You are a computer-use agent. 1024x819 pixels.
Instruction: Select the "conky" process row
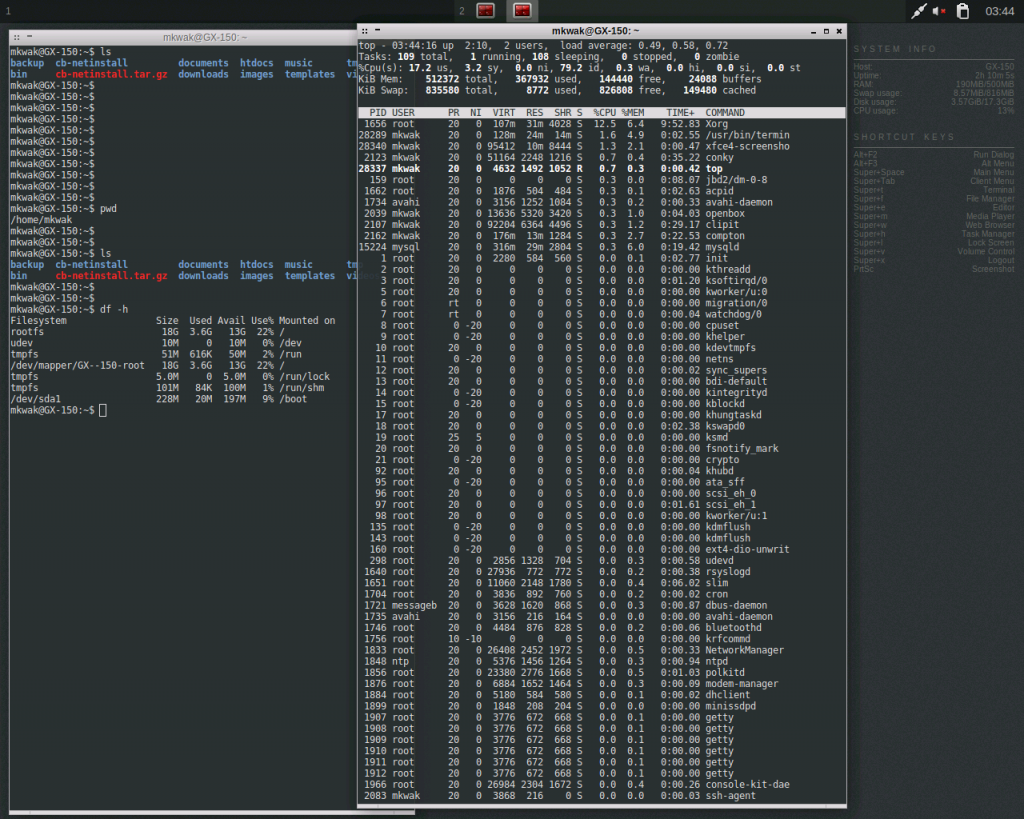pyautogui.click(x=601, y=157)
